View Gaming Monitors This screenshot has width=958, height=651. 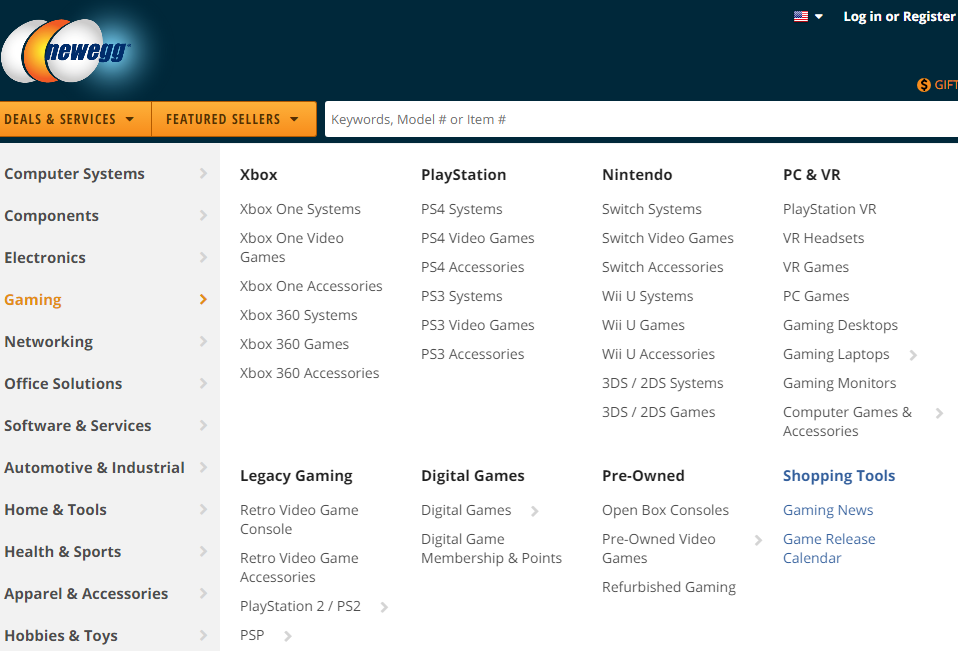click(x=840, y=383)
